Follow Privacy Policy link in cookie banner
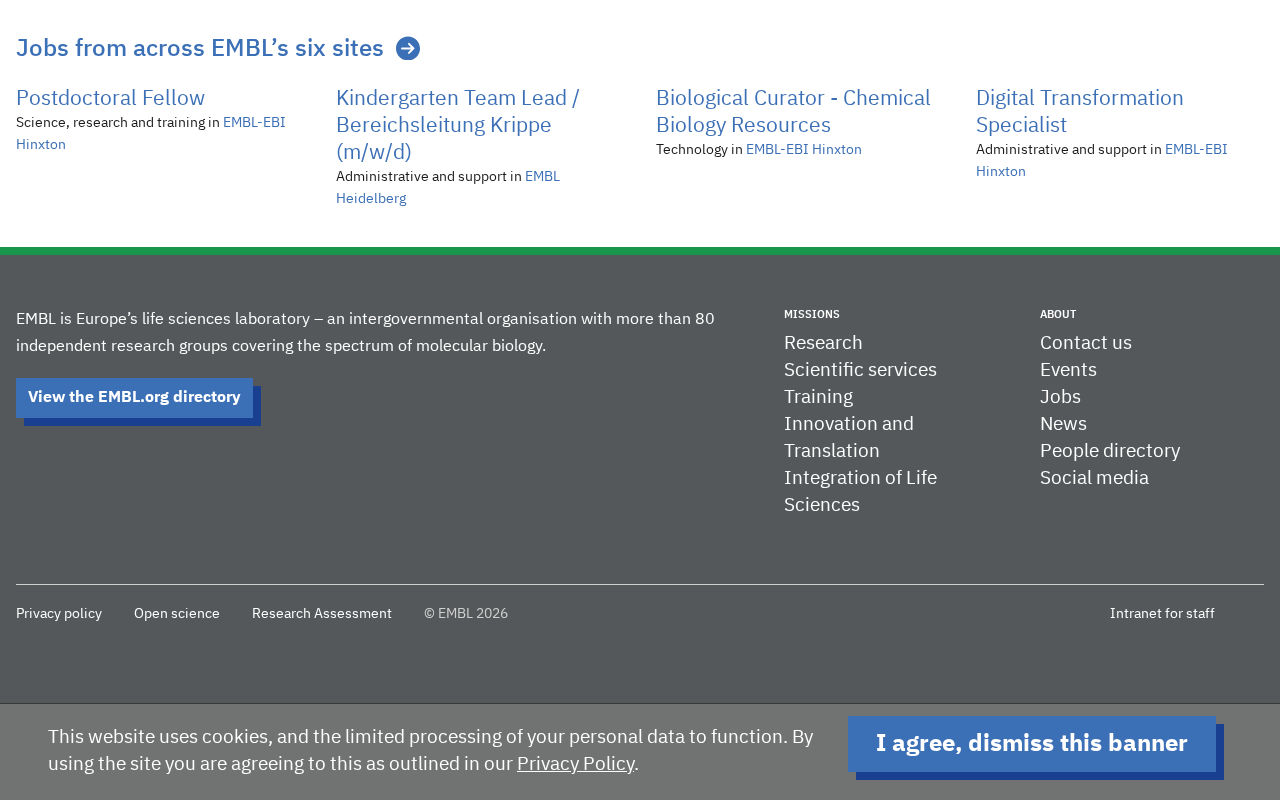The height and width of the screenshot is (800, 1280). 575,764
